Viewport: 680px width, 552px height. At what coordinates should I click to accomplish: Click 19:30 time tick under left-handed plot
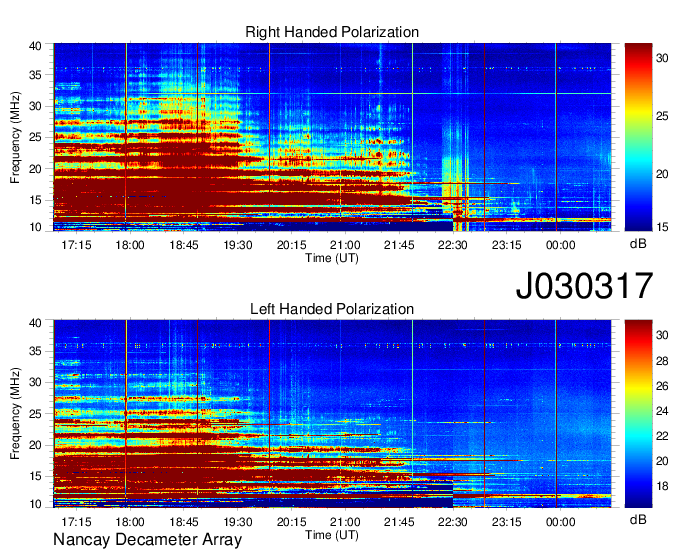tap(238, 522)
